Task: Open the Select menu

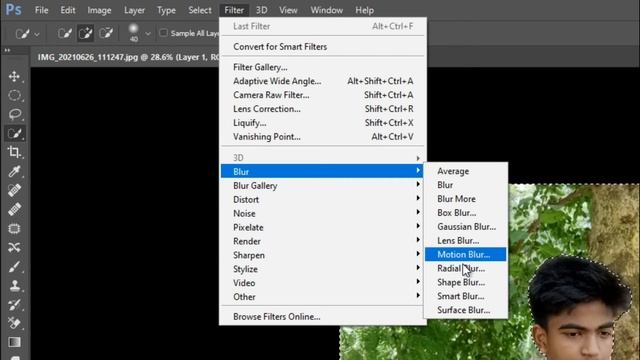Action: [200, 10]
